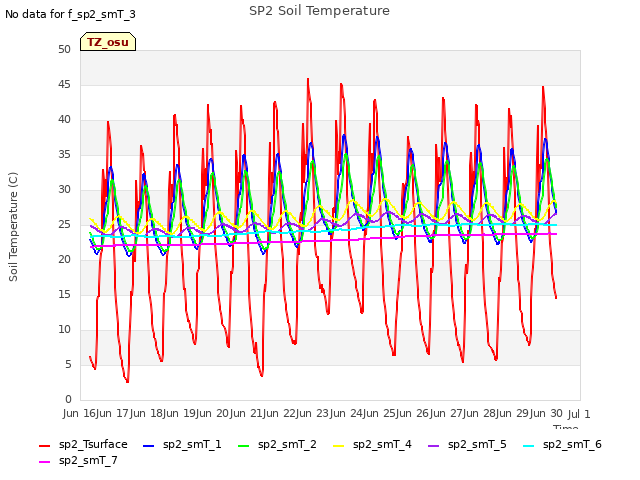Click the y-axis tick label 35
640x480 pixels.
64,154
